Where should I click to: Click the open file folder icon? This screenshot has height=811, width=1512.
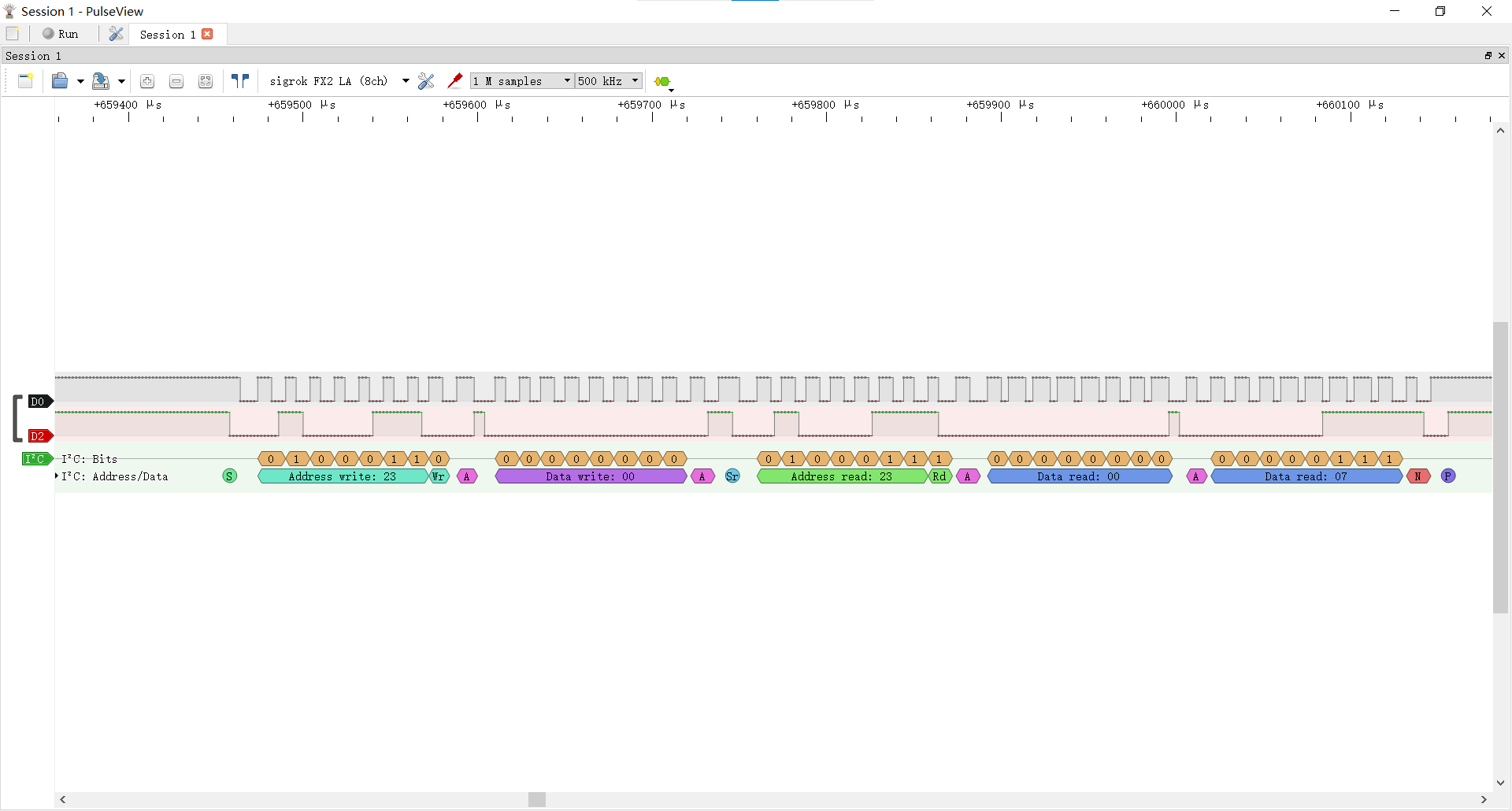coord(60,81)
